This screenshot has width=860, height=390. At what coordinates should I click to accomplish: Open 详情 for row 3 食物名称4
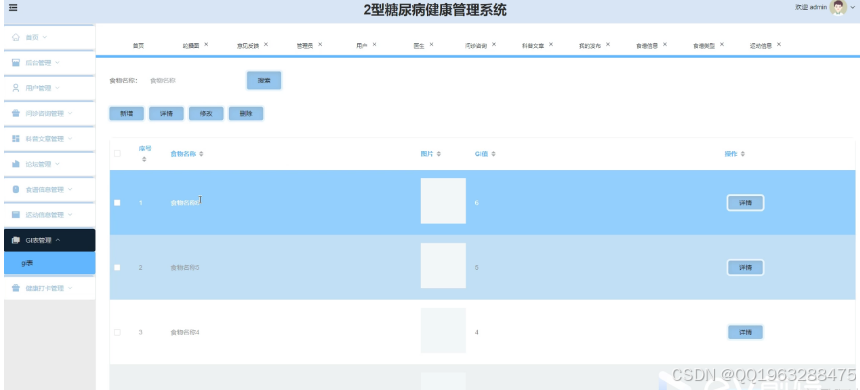745,332
